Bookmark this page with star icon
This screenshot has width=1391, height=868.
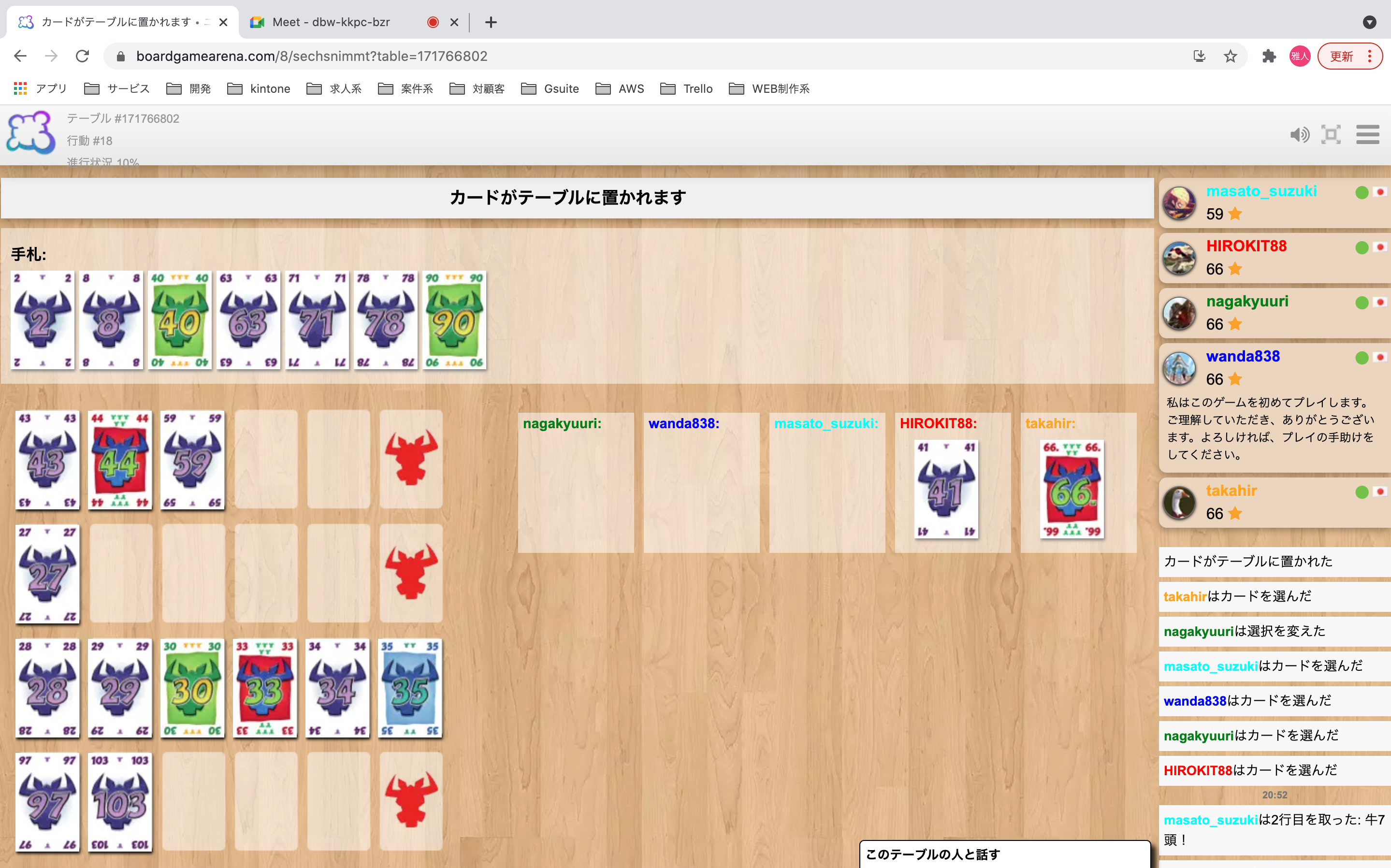1230,56
